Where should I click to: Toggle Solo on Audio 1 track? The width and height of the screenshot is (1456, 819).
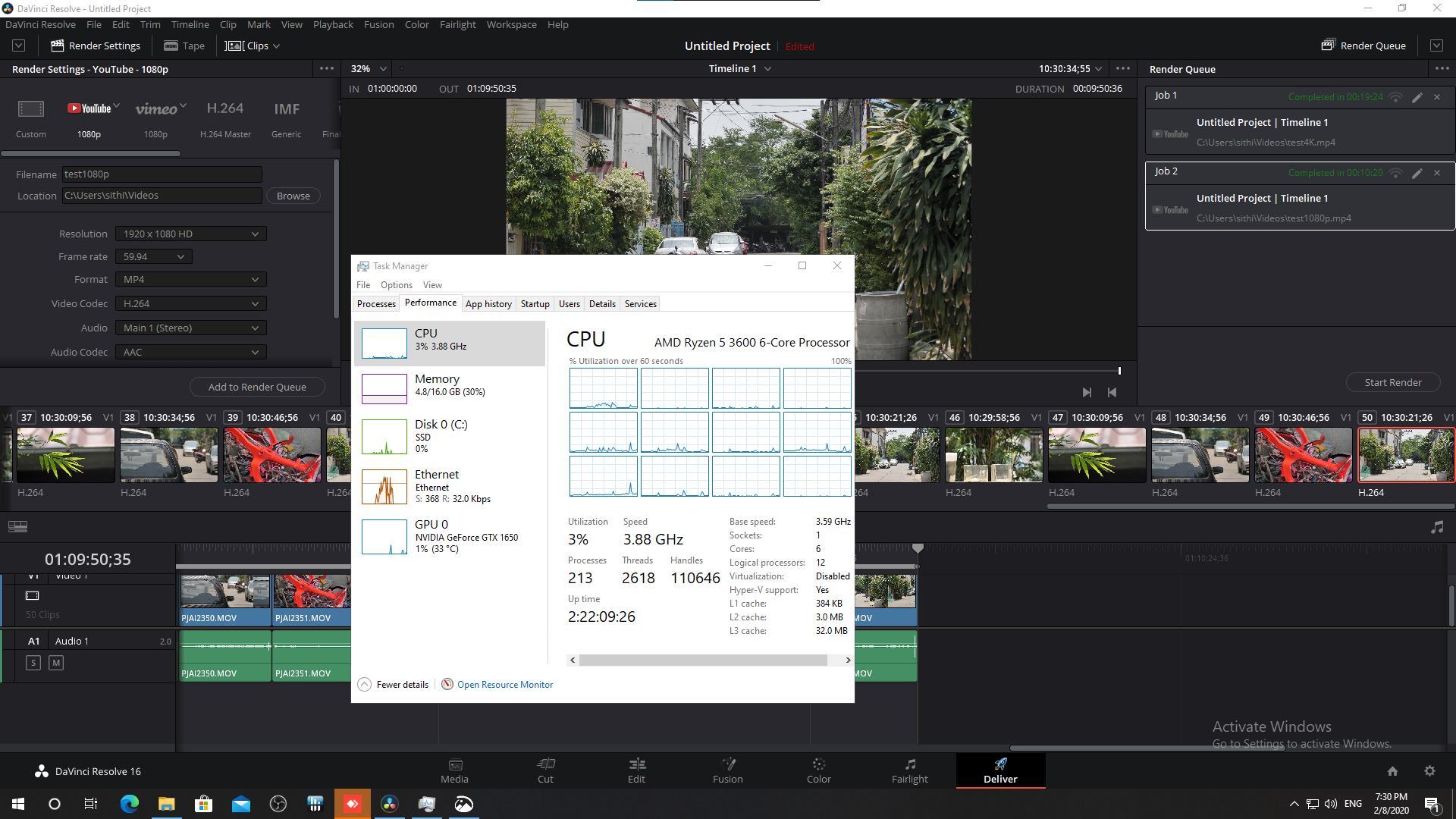33,663
